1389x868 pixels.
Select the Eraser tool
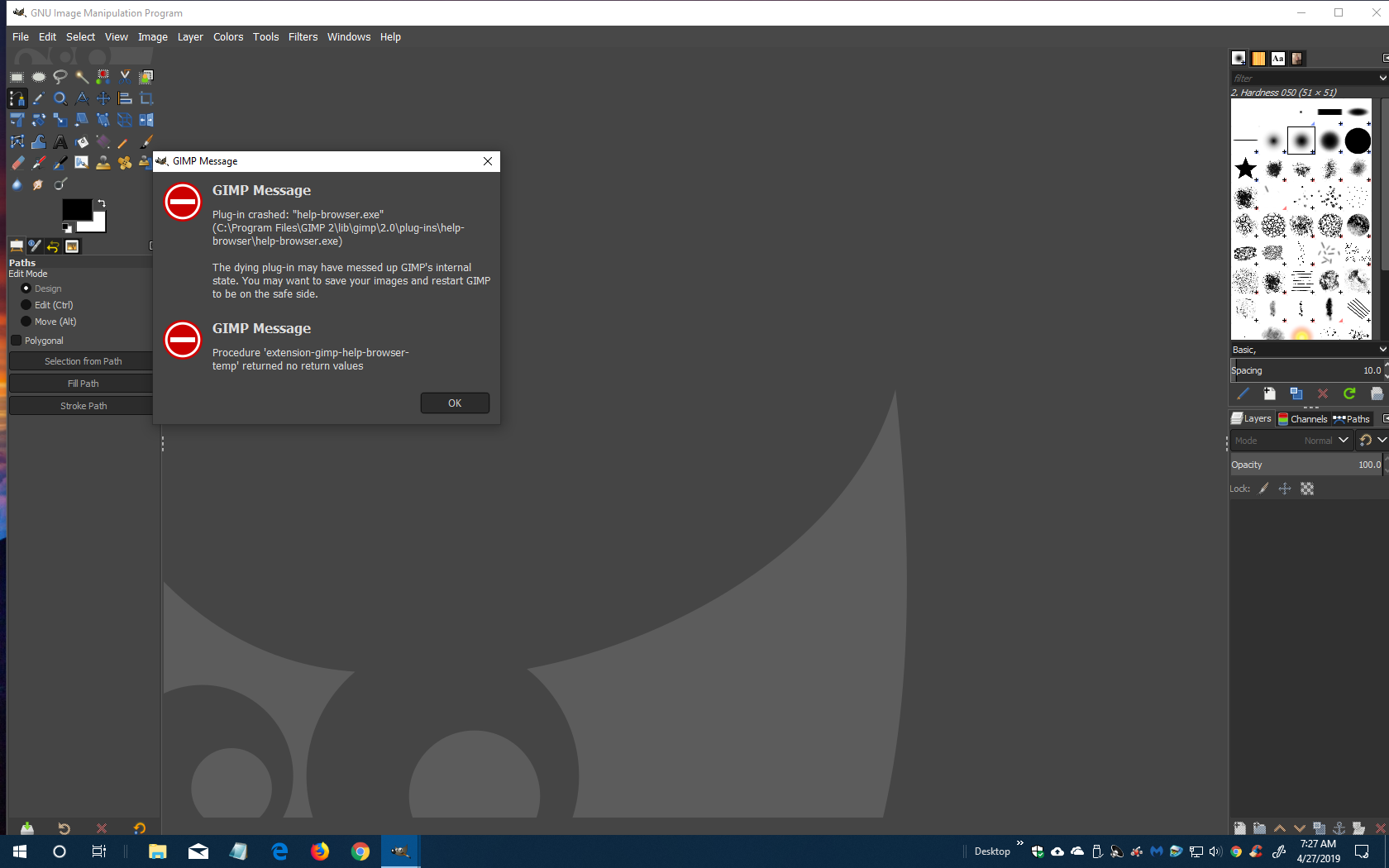coord(17,163)
